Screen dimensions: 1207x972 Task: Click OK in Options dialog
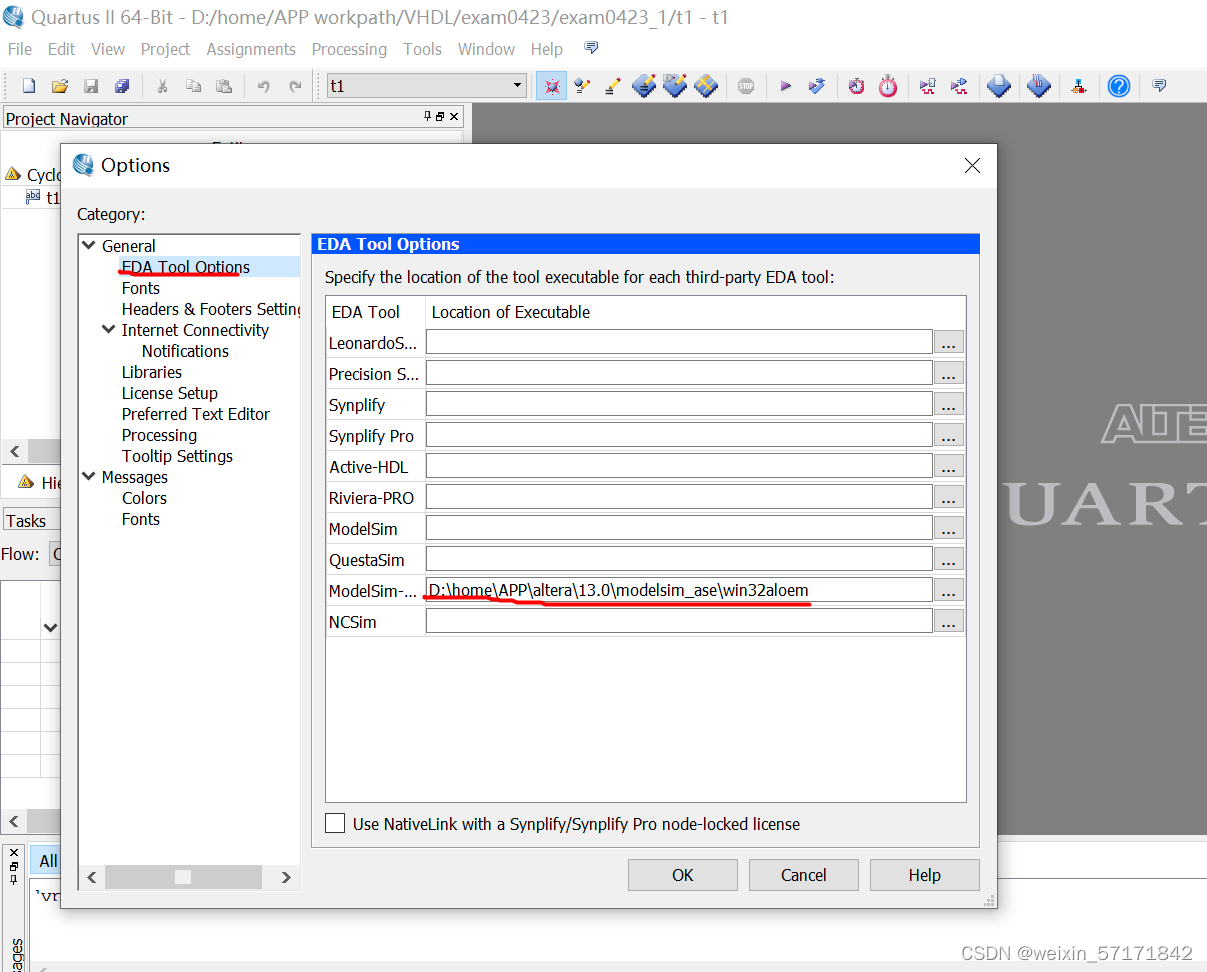click(x=683, y=875)
